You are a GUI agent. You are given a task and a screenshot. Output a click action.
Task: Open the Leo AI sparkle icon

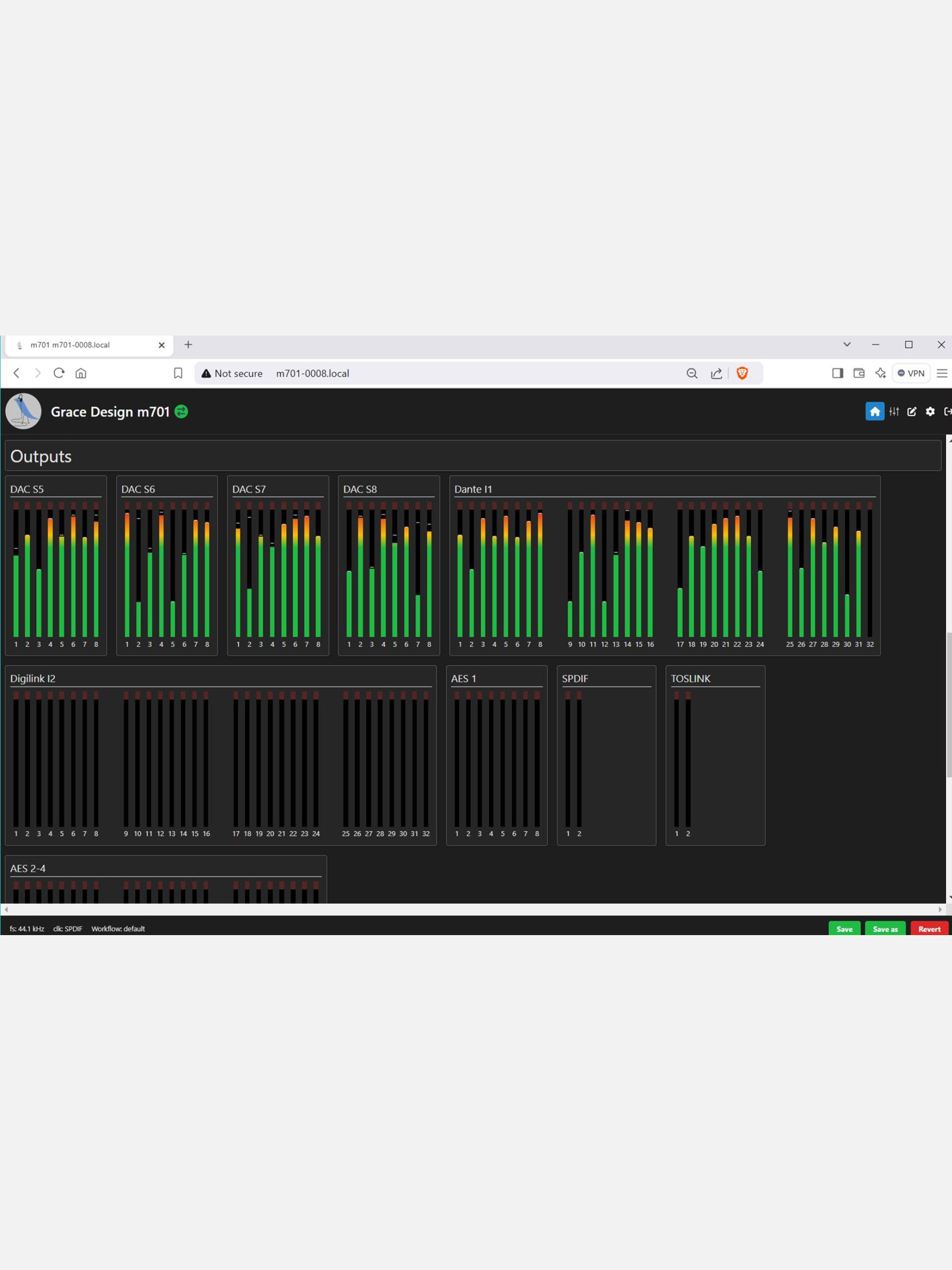click(x=881, y=373)
